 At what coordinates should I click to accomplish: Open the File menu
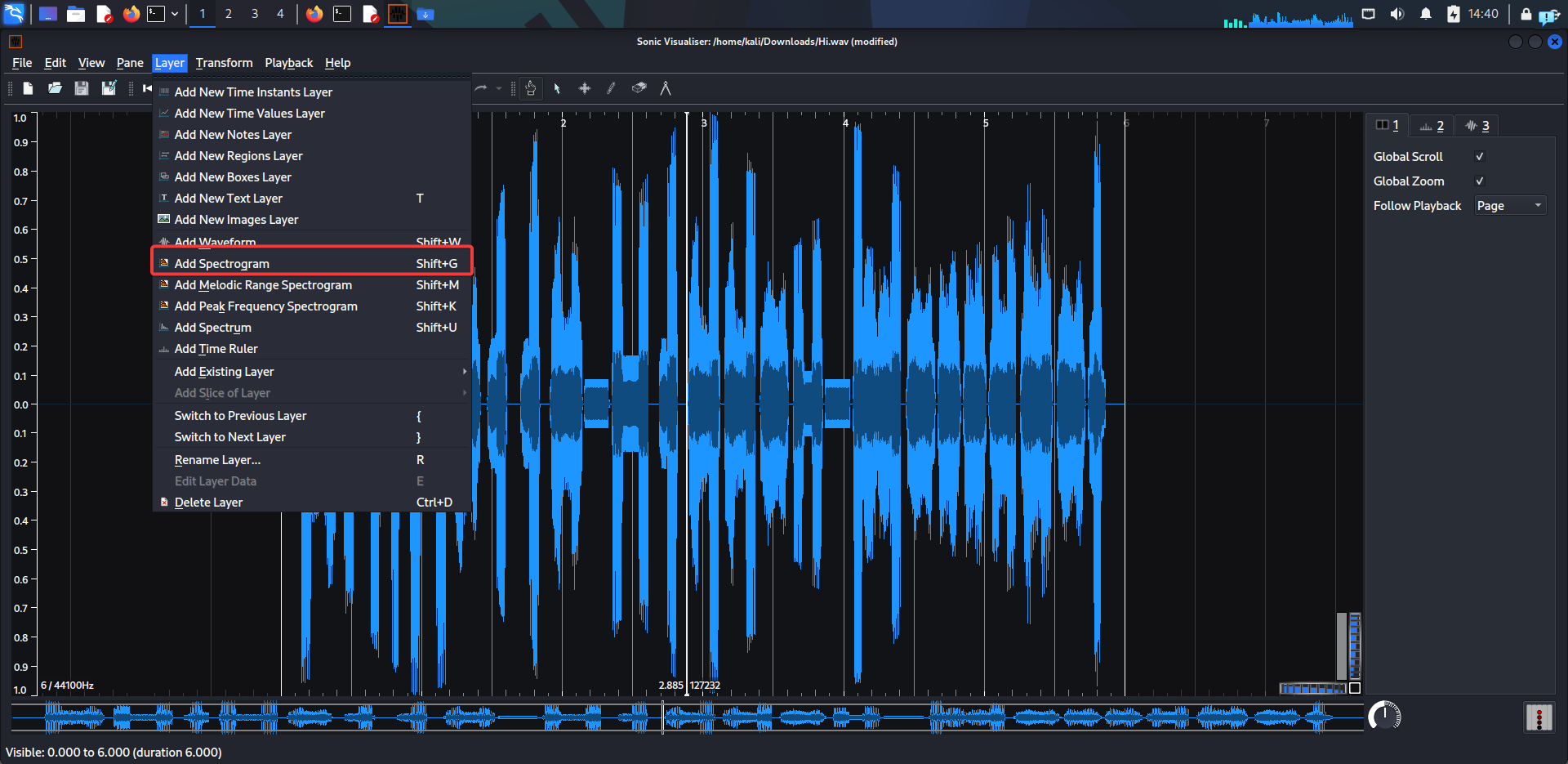(22, 63)
